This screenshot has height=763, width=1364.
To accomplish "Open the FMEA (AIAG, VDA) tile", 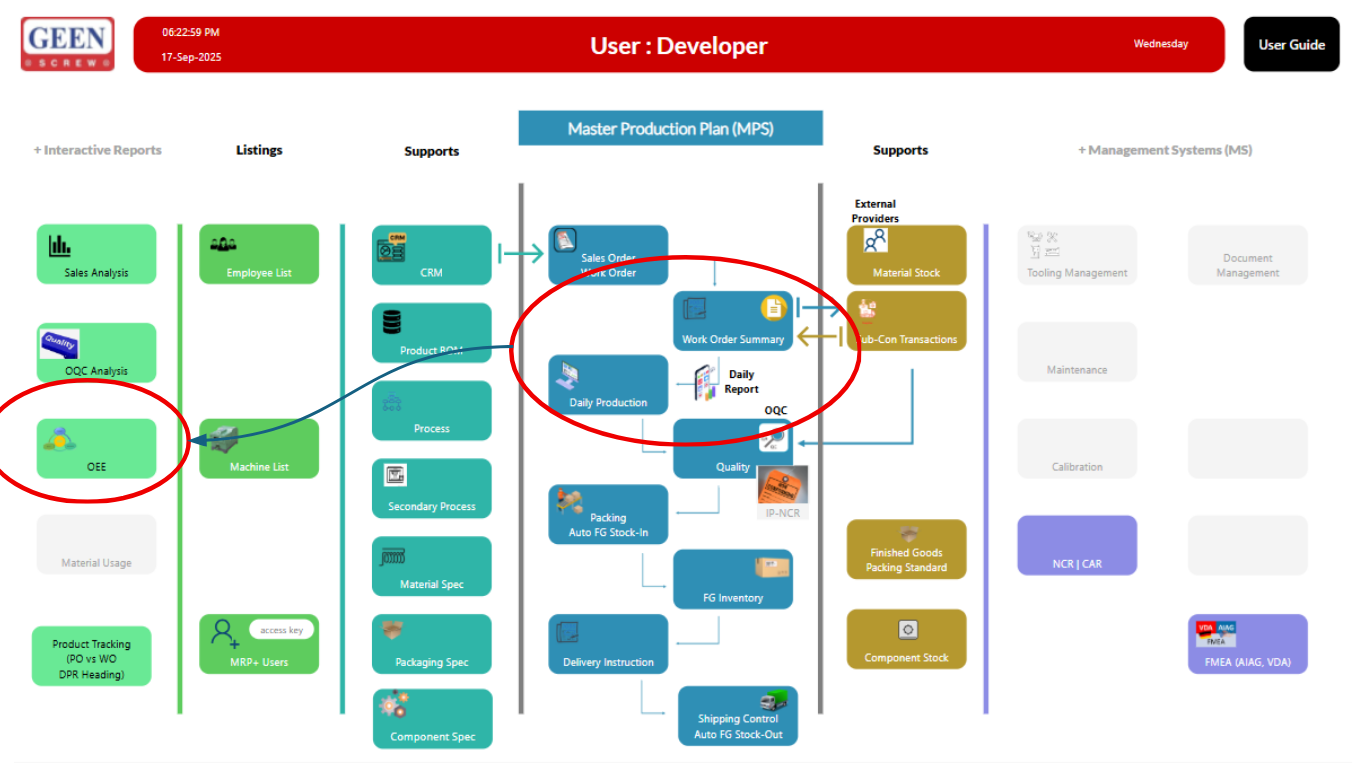I will [x=1247, y=644].
